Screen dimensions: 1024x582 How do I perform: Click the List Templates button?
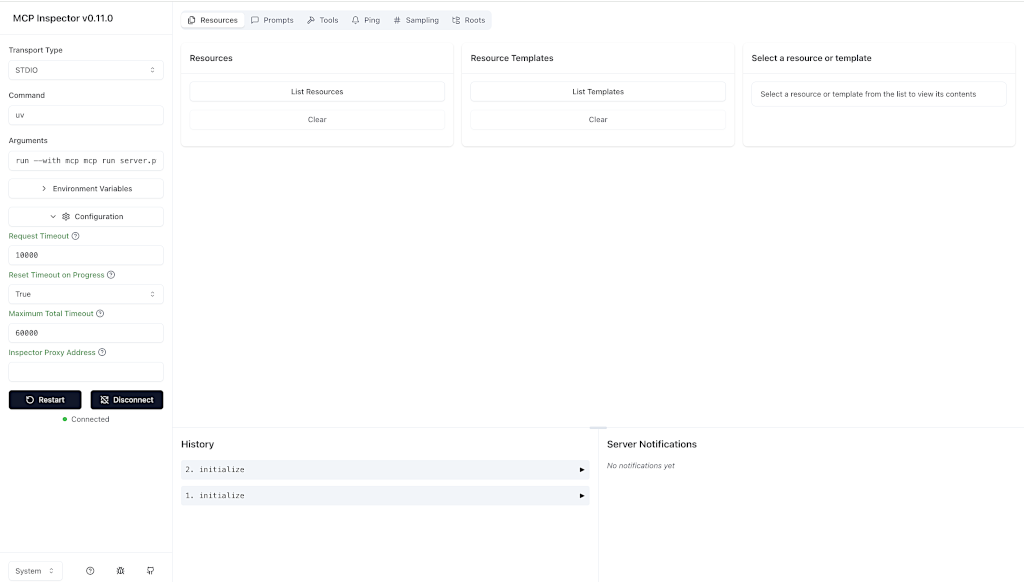598,91
